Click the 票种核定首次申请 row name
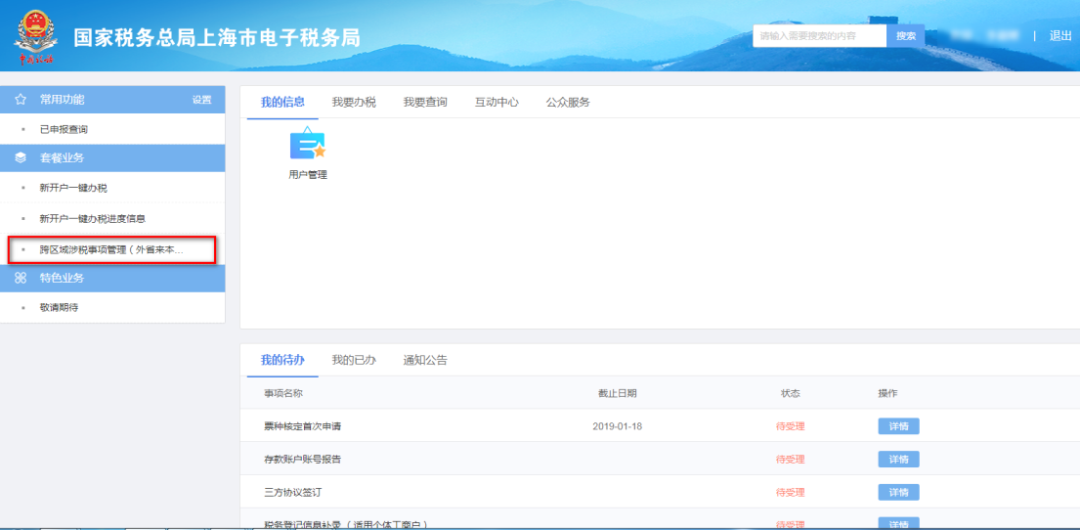This screenshot has height=530, width=1080. click(x=302, y=426)
